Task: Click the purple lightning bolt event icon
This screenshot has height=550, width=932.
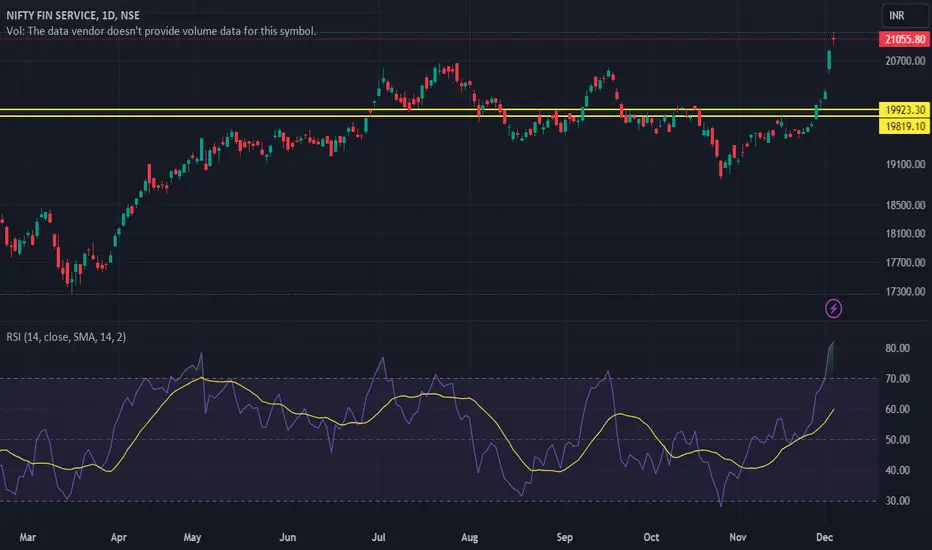Action: 833,309
